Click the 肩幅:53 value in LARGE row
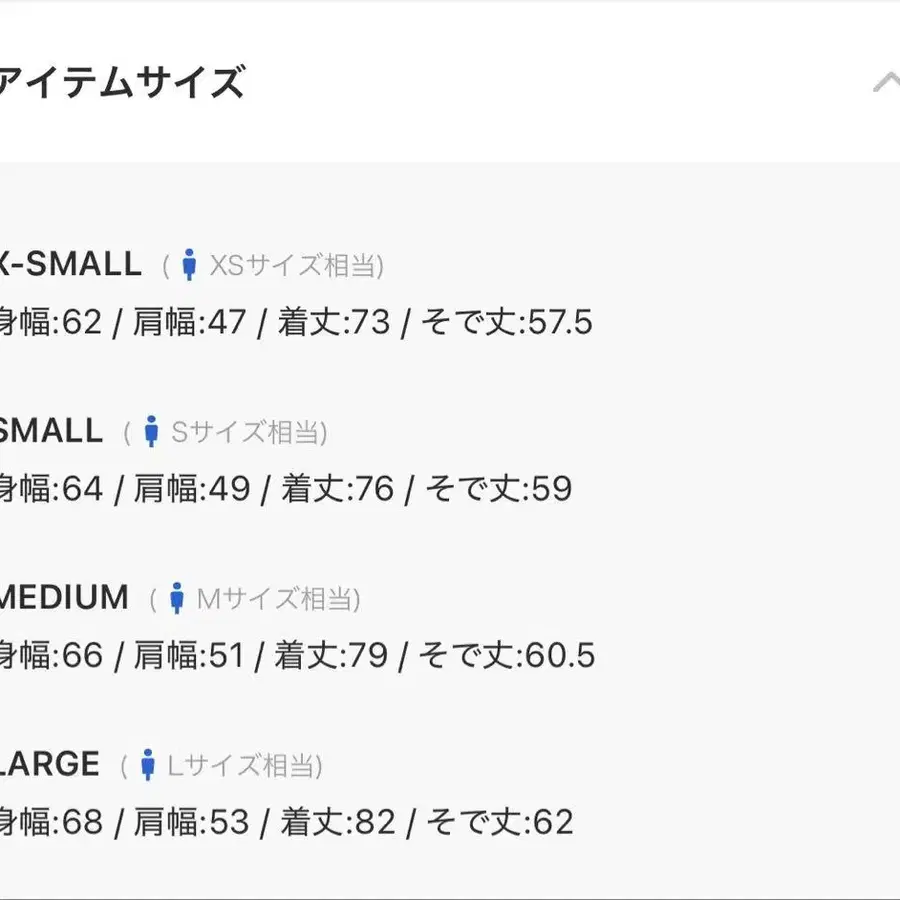Screen dimensions: 900x900 (191, 822)
